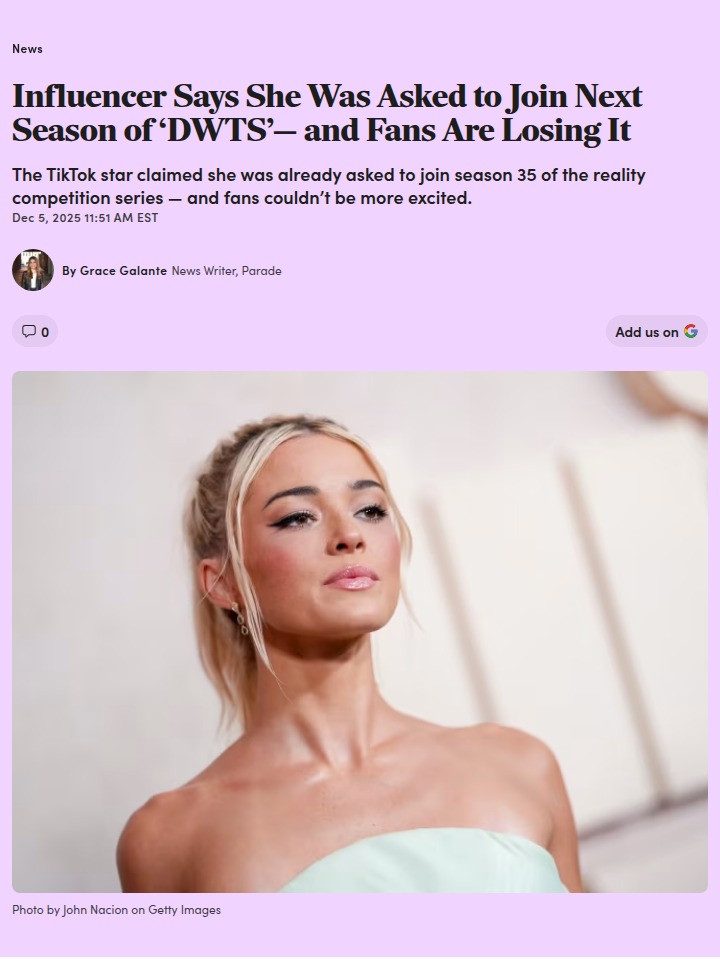
Task: Click the Dec 5, 2025 publish timestamp
Action: click(85, 218)
